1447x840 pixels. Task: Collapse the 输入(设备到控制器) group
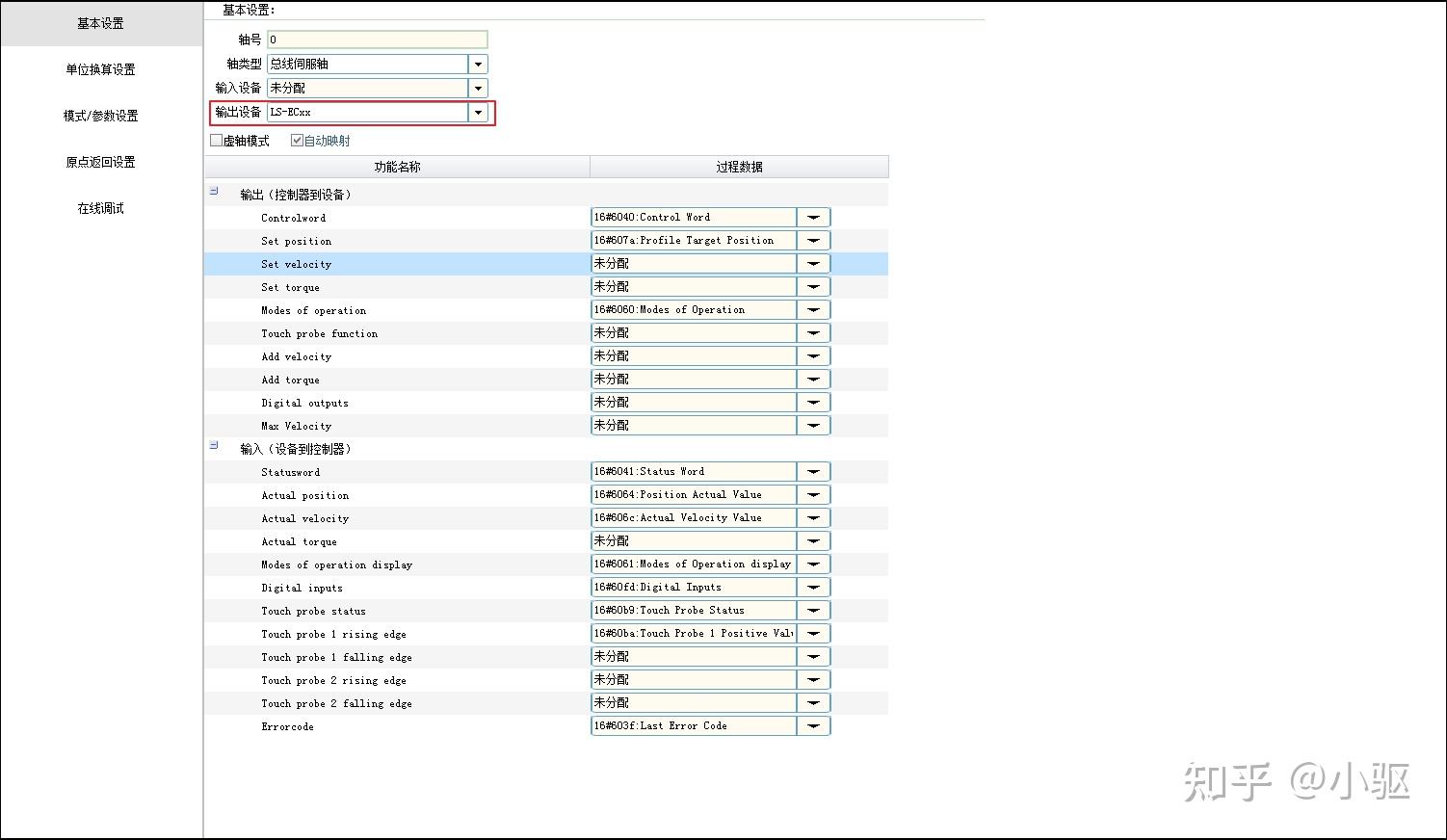click(214, 446)
